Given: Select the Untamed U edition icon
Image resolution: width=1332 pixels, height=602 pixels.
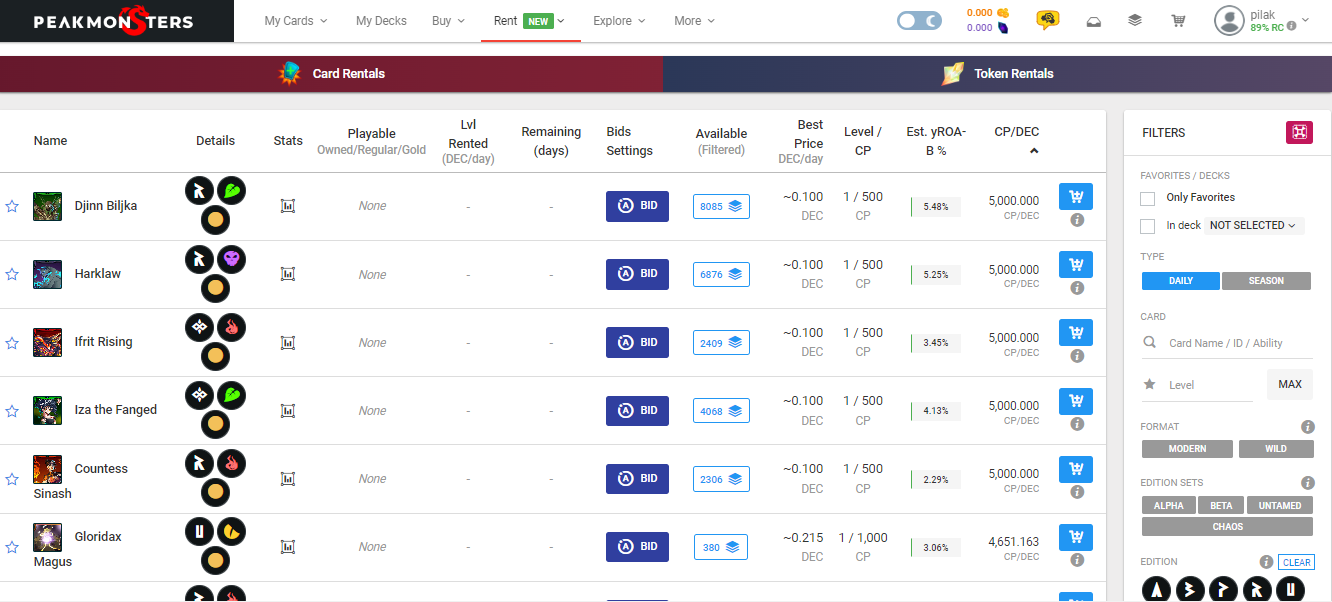Looking at the screenshot, I should point(1291,590).
